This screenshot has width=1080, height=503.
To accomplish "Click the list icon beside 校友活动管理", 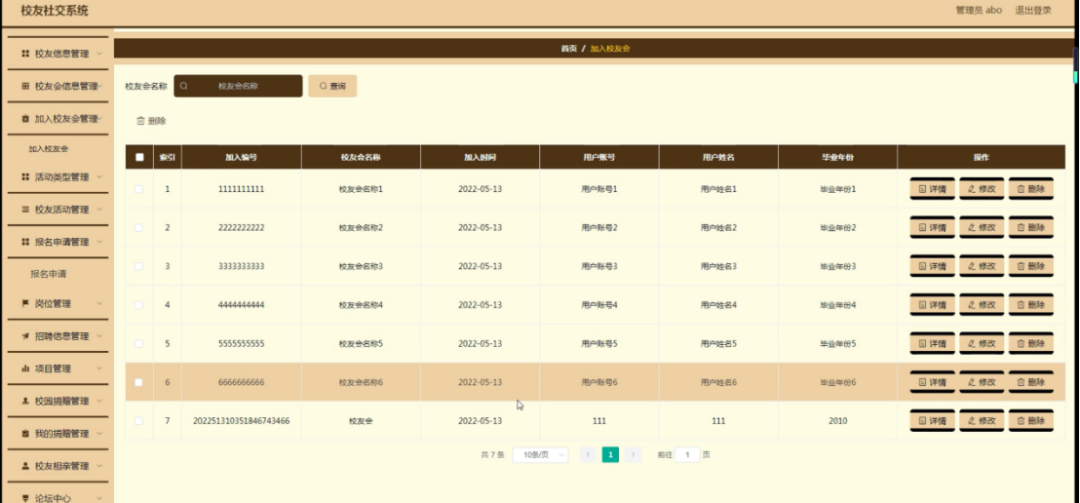I will coord(25,209).
